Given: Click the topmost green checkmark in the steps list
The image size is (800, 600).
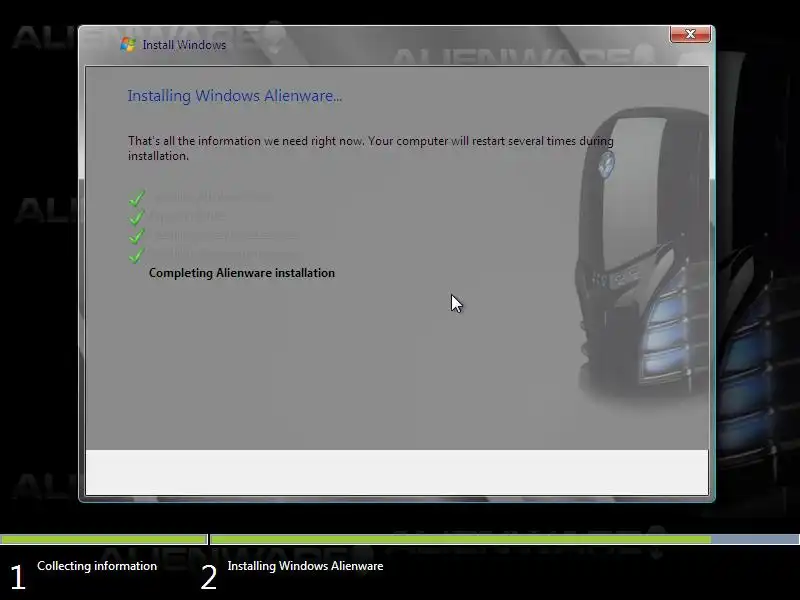Looking at the screenshot, I should point(137,198).
